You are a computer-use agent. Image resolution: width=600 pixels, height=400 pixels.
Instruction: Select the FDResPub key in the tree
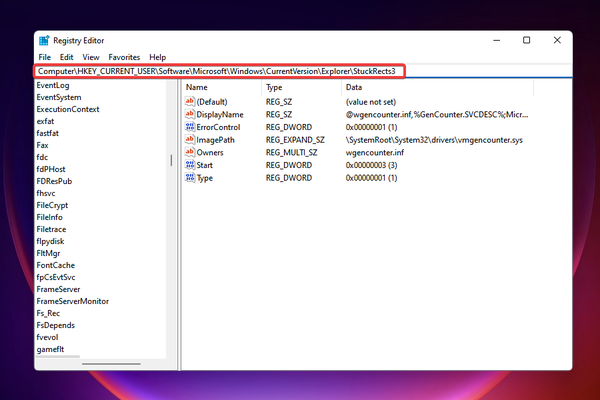tap(54, 181)
